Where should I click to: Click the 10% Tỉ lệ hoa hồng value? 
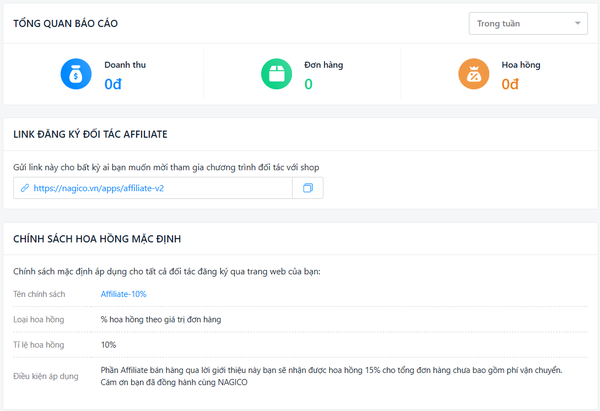pos(109,345)
